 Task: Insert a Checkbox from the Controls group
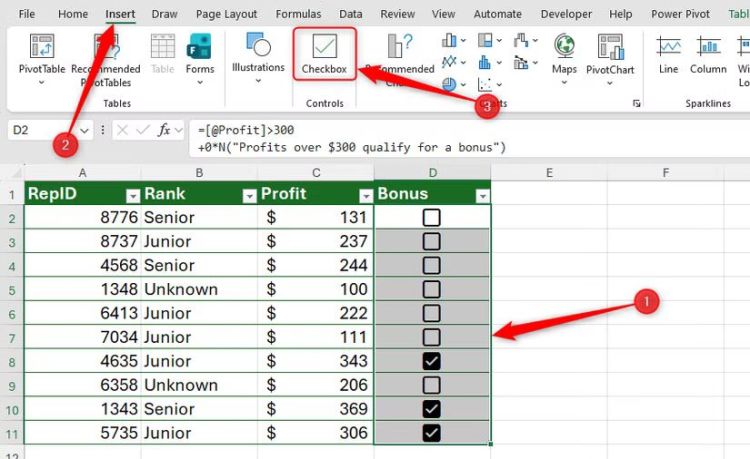(x=324, y=54)
